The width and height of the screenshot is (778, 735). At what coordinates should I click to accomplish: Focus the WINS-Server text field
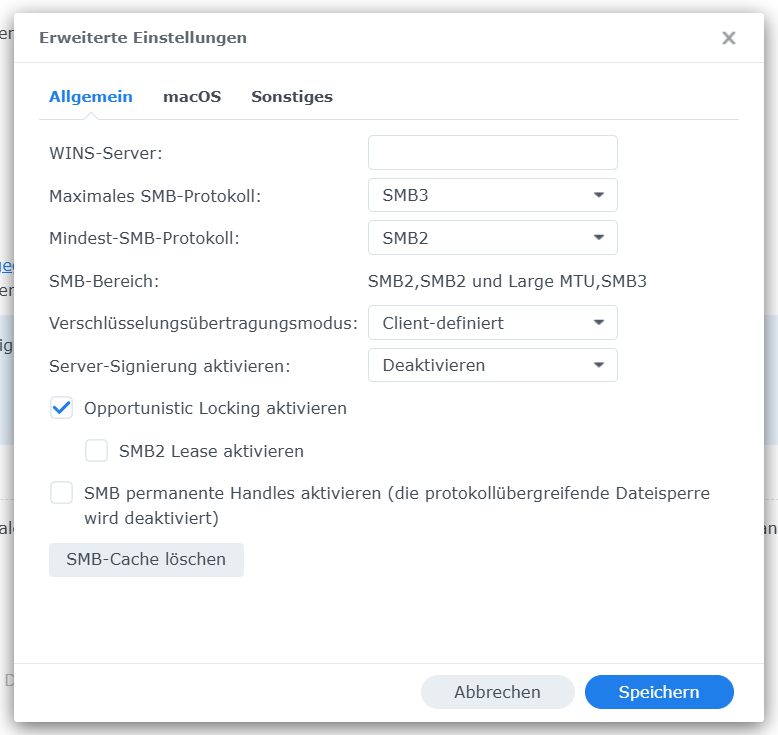click(x=492, y=153)
